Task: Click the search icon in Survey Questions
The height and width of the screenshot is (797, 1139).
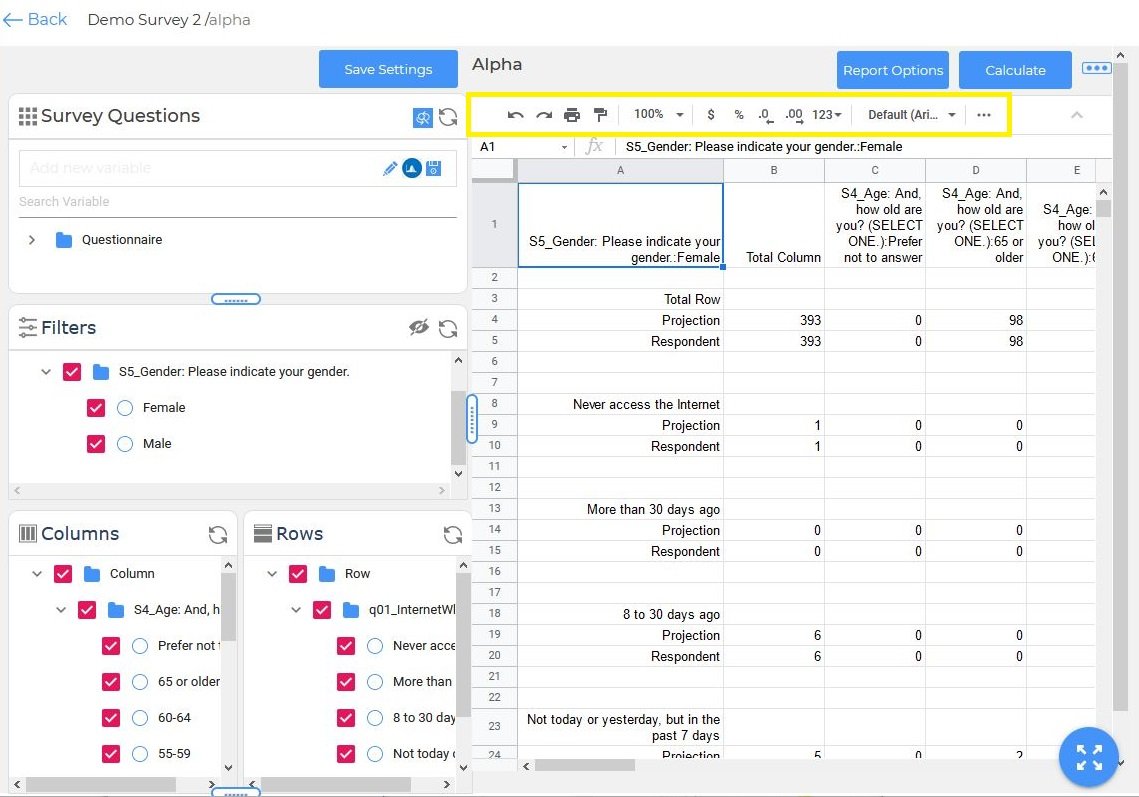Action: pos(422,117)
